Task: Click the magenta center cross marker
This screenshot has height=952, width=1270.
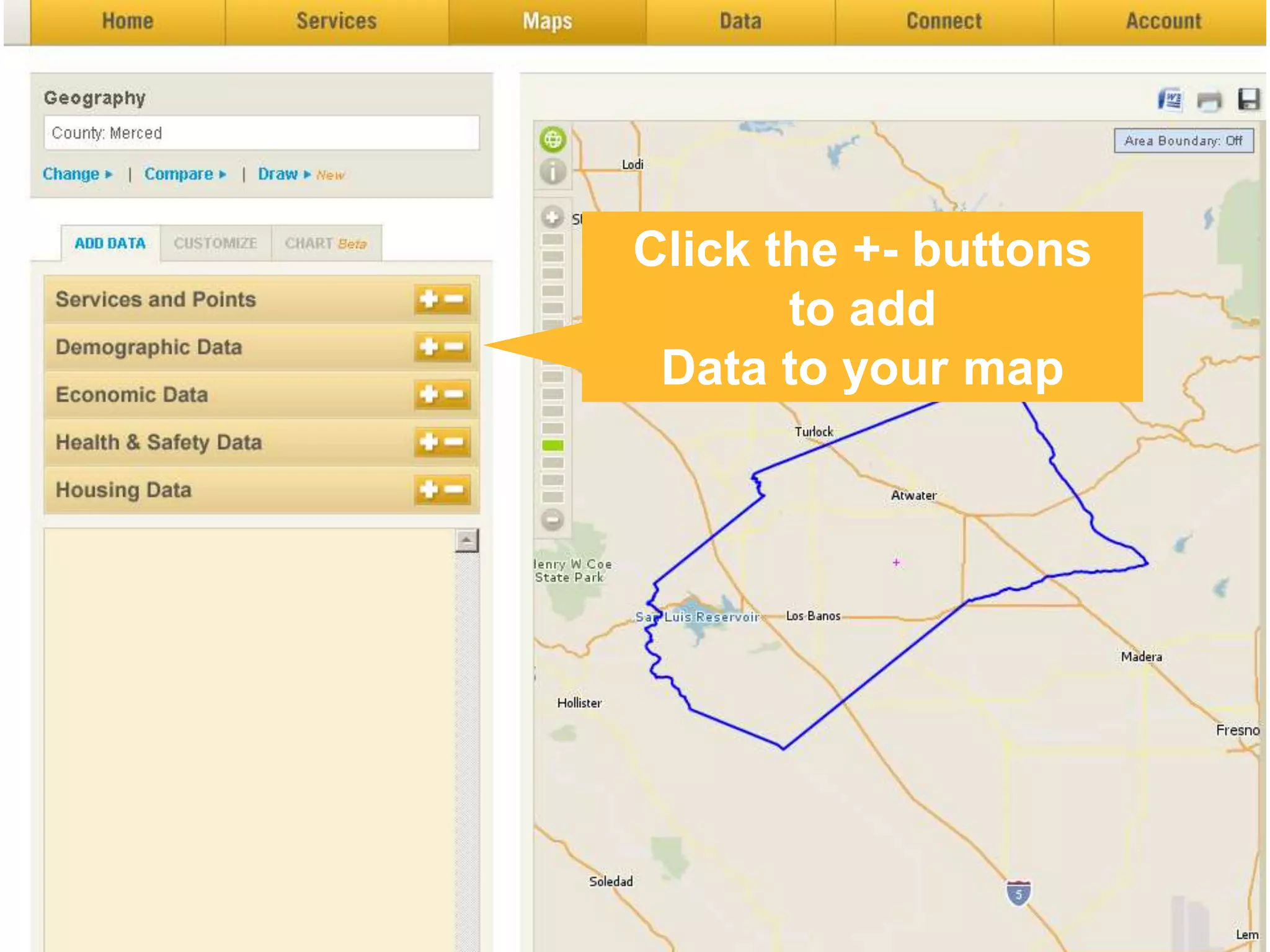Action: 896,562
